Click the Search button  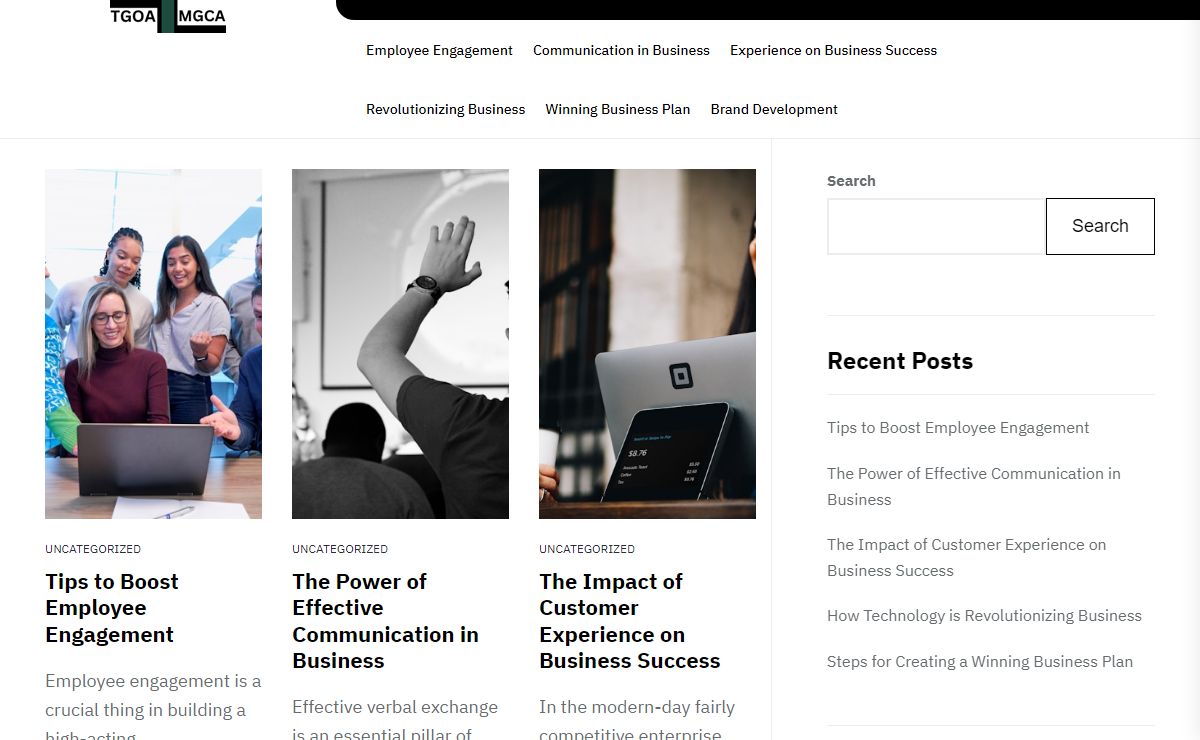(x=1100, y=226)
